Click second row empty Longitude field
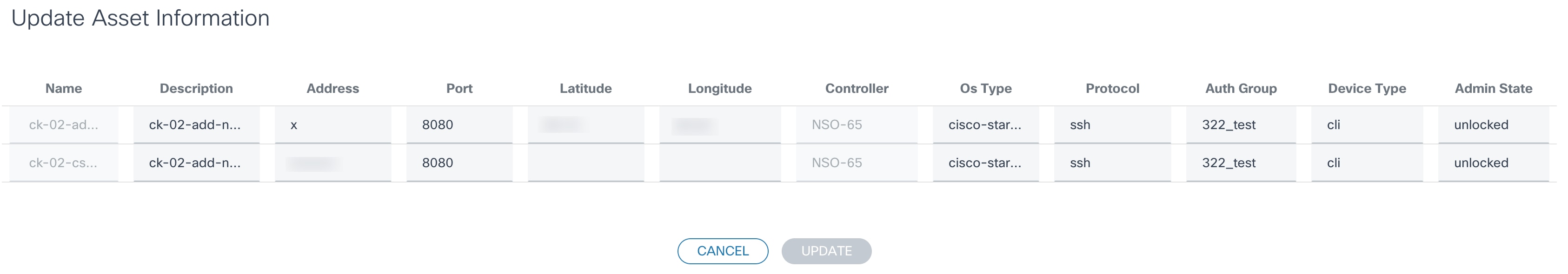Viewport: 1568px width, 274px height. coord(719,163)
